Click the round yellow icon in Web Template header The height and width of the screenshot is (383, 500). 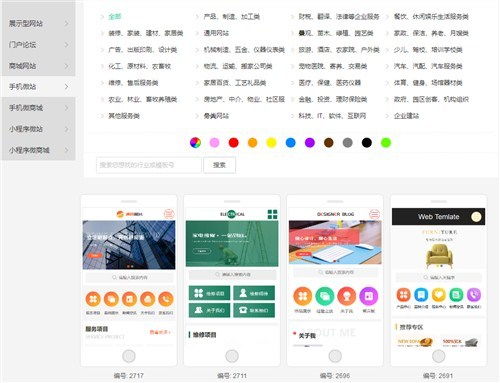coord(476,217)
